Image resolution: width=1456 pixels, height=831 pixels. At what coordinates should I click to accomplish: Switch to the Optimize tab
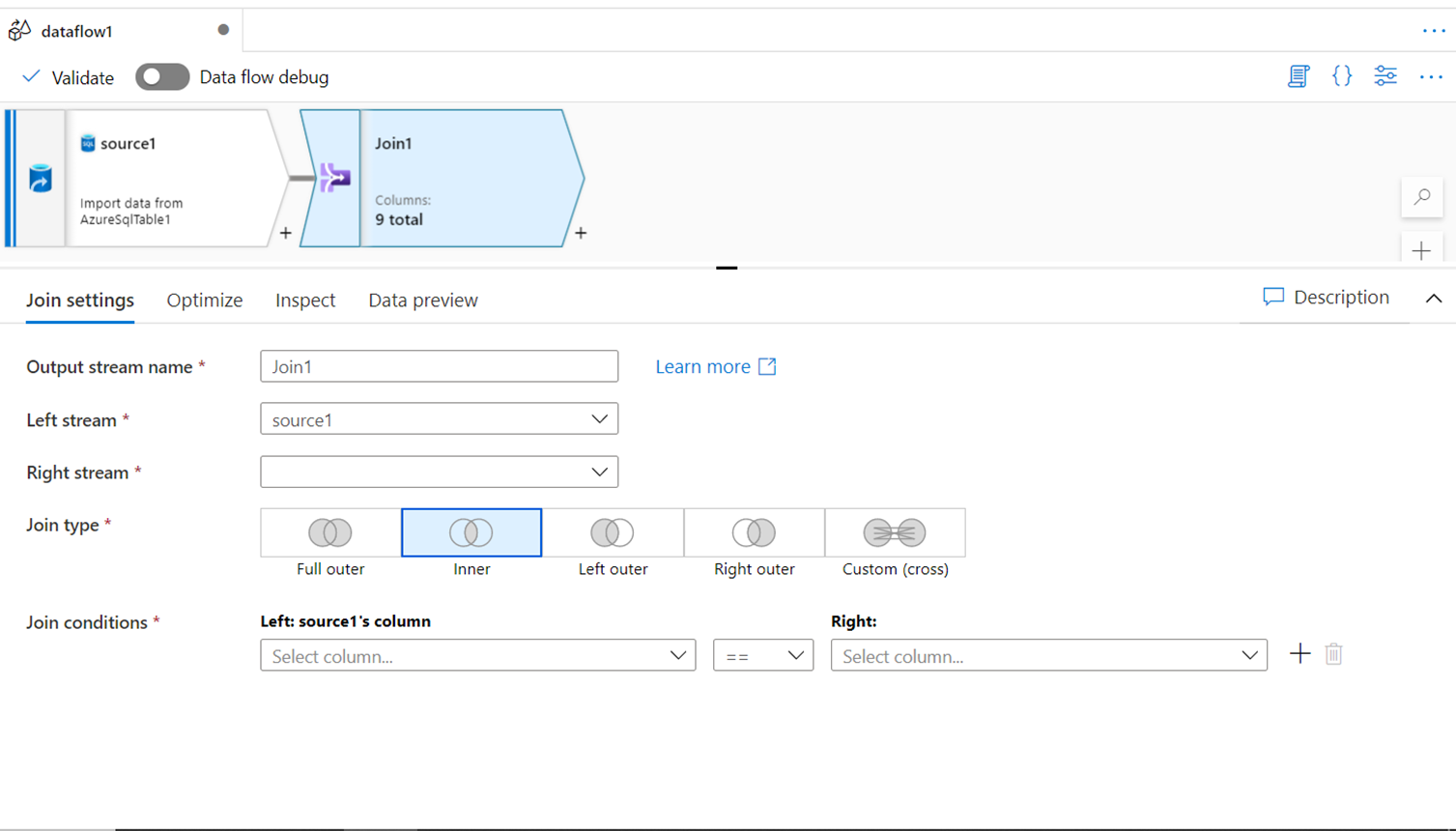click(205, 301)
